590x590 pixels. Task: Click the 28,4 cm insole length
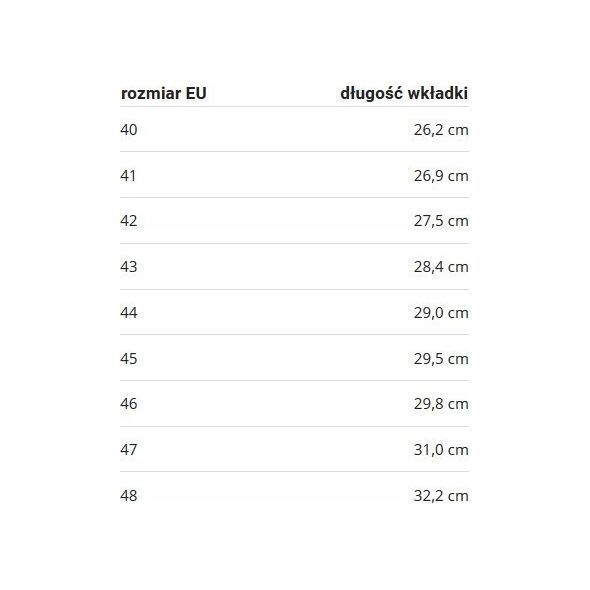pos(441,267)
